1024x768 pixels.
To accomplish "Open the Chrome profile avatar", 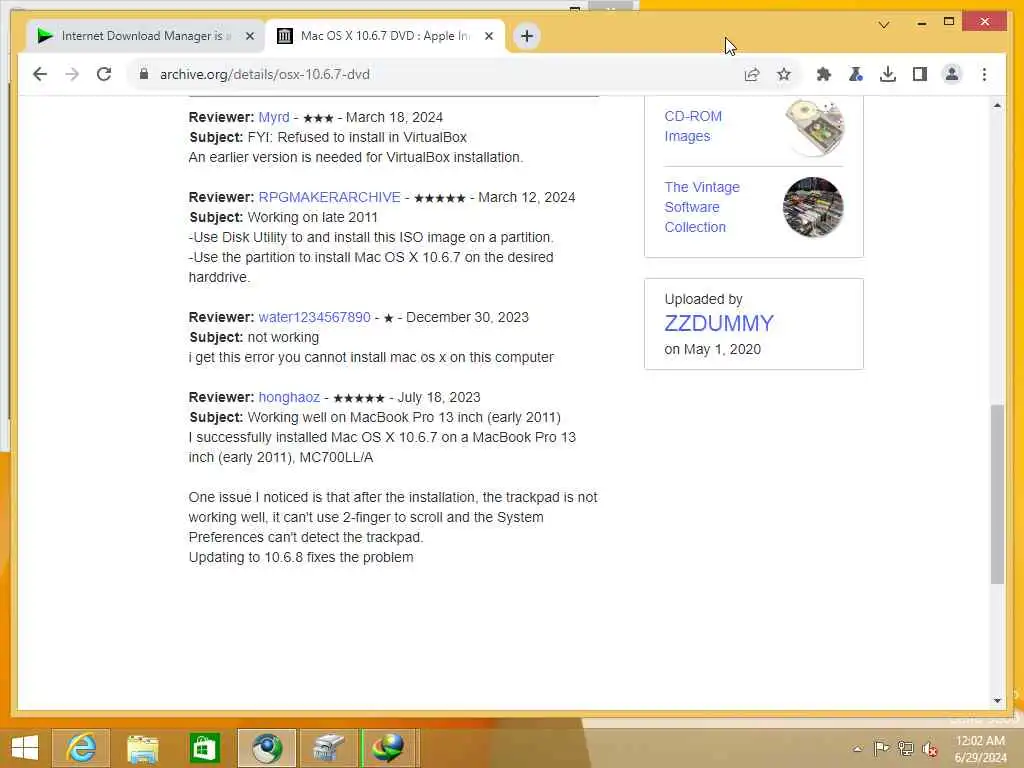I will [x=952, y=74].
